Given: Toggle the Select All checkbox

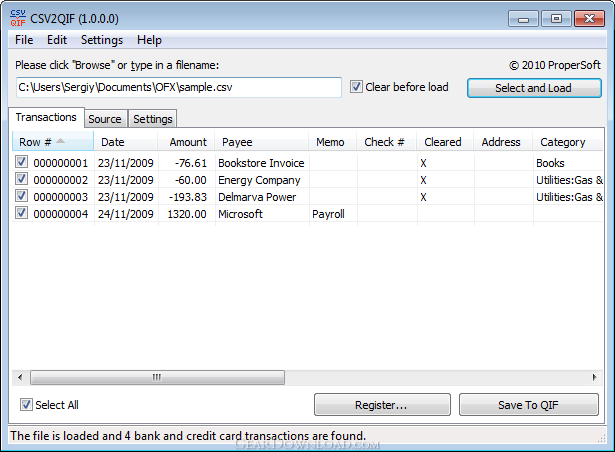Looking at the screenshot, I should click(26, 405).
